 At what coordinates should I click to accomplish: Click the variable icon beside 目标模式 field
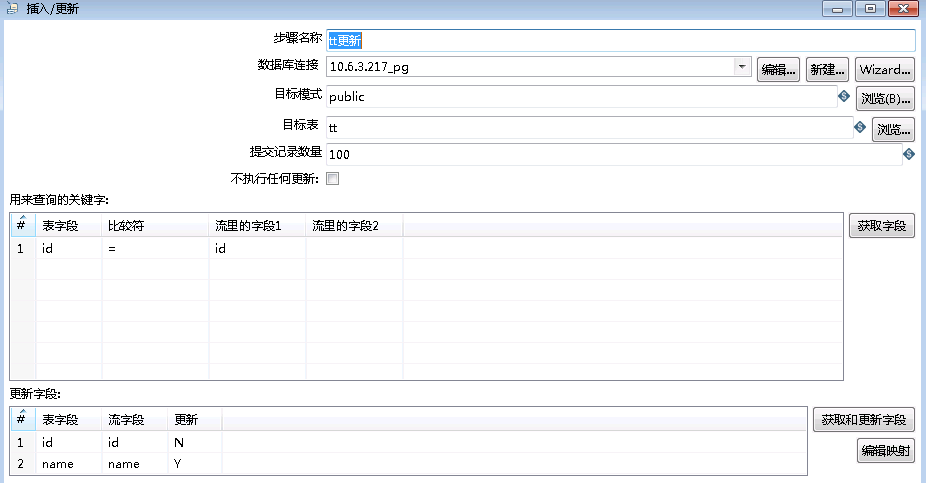pos(844,96)
